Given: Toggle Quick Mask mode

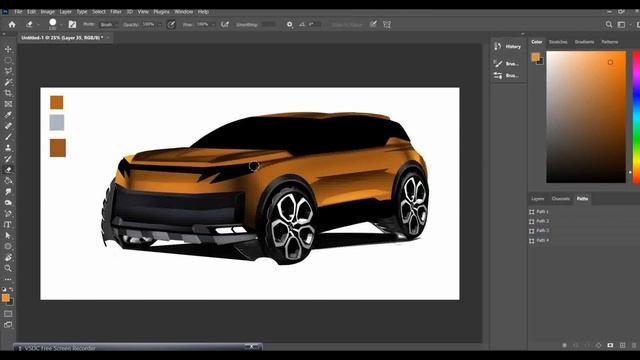Looking at the screenshot, I should click(8, 313).
